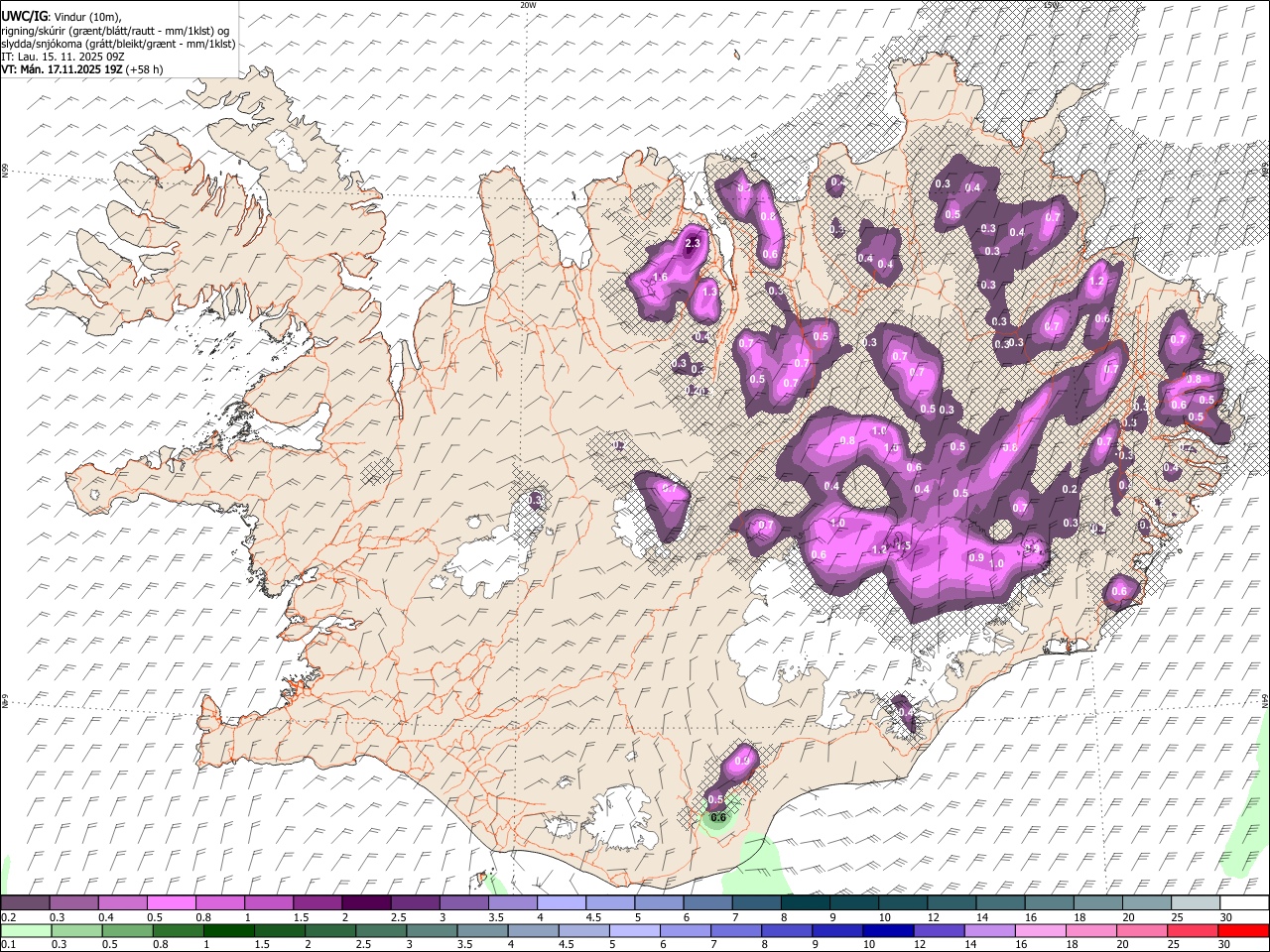
Task: Select the 'VT: Mán. 17.11.2025 19Z (+58 h)' line
Action: (82, 69)
